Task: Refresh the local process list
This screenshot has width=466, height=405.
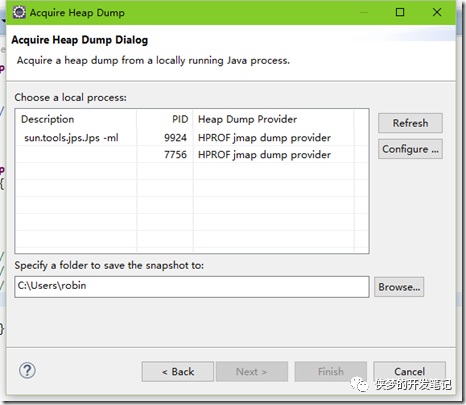Action: [410, 123]
